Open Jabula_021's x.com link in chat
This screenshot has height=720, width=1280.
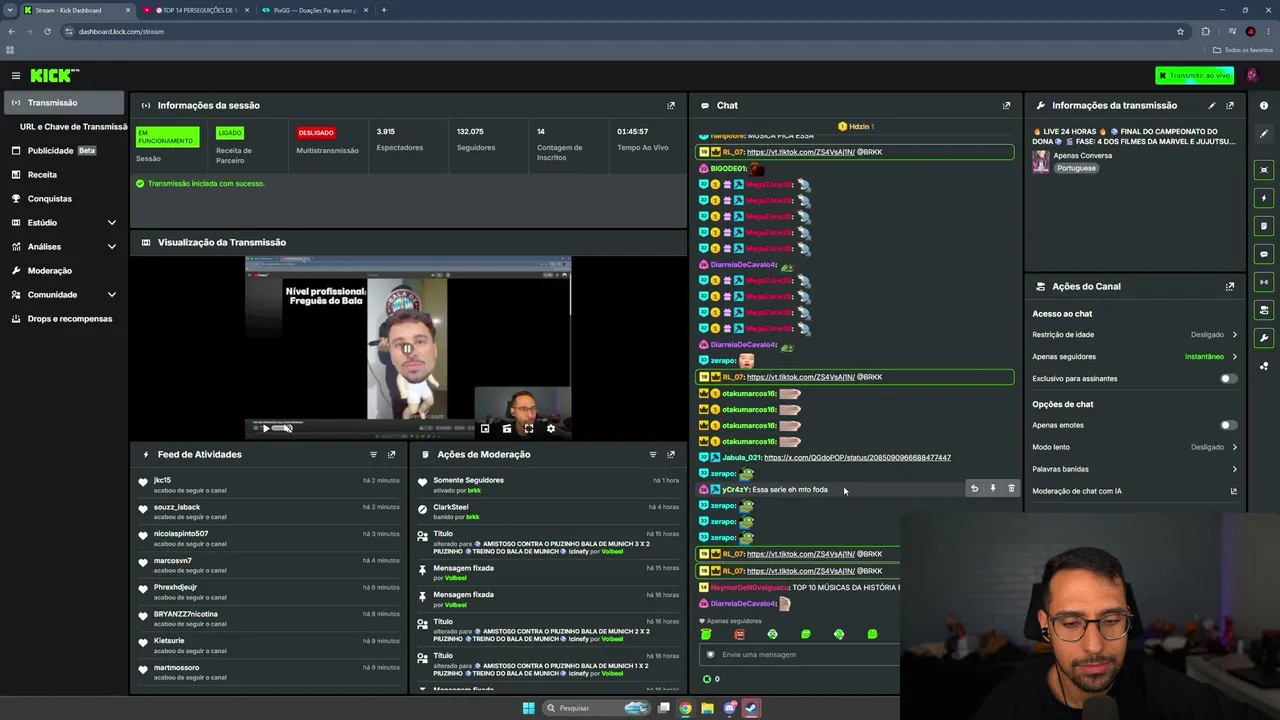click(857, 458)
